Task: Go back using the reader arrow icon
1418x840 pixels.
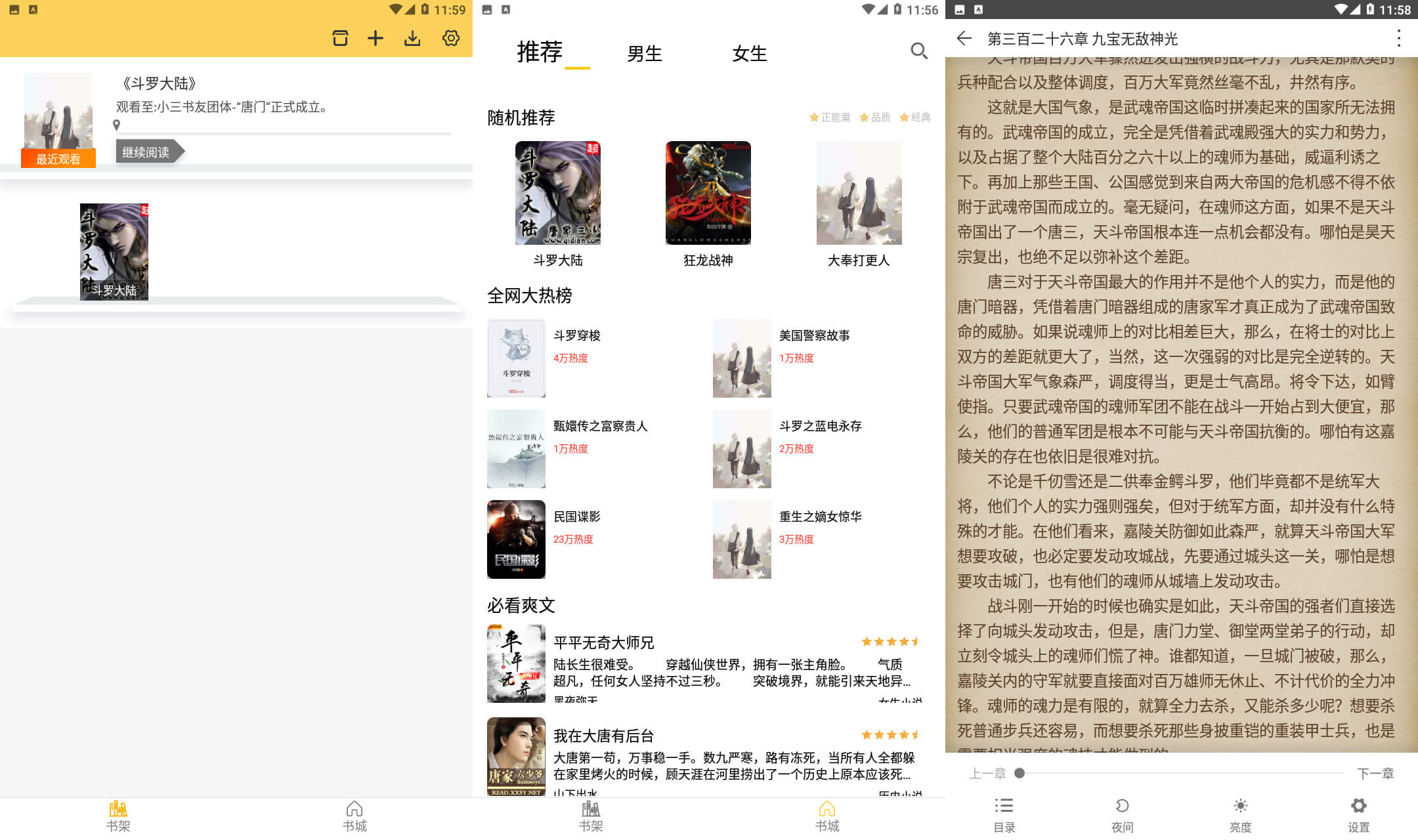Action: 964,39
